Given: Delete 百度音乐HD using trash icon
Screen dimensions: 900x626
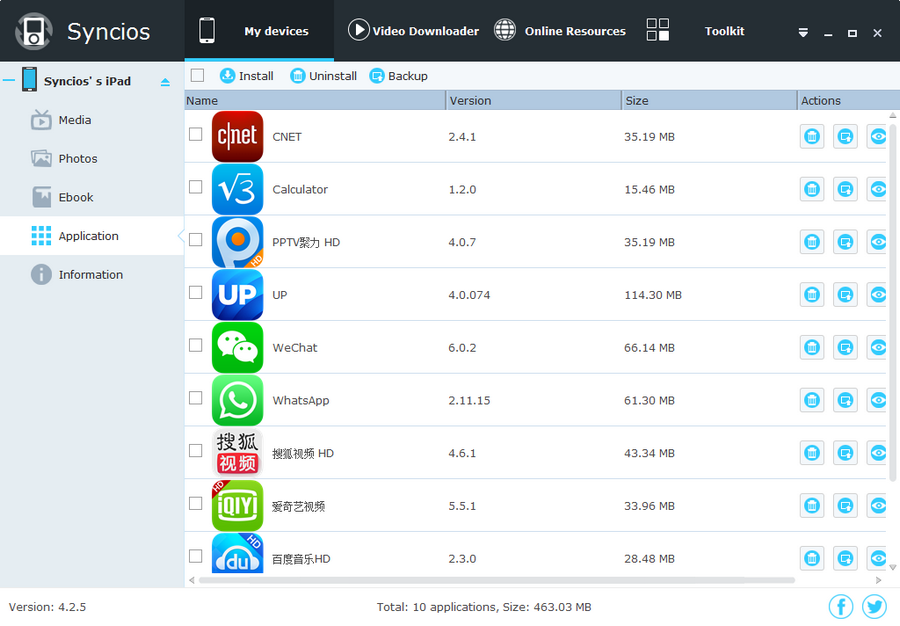Looking at the screenshot, I should (x=812, y=558).
